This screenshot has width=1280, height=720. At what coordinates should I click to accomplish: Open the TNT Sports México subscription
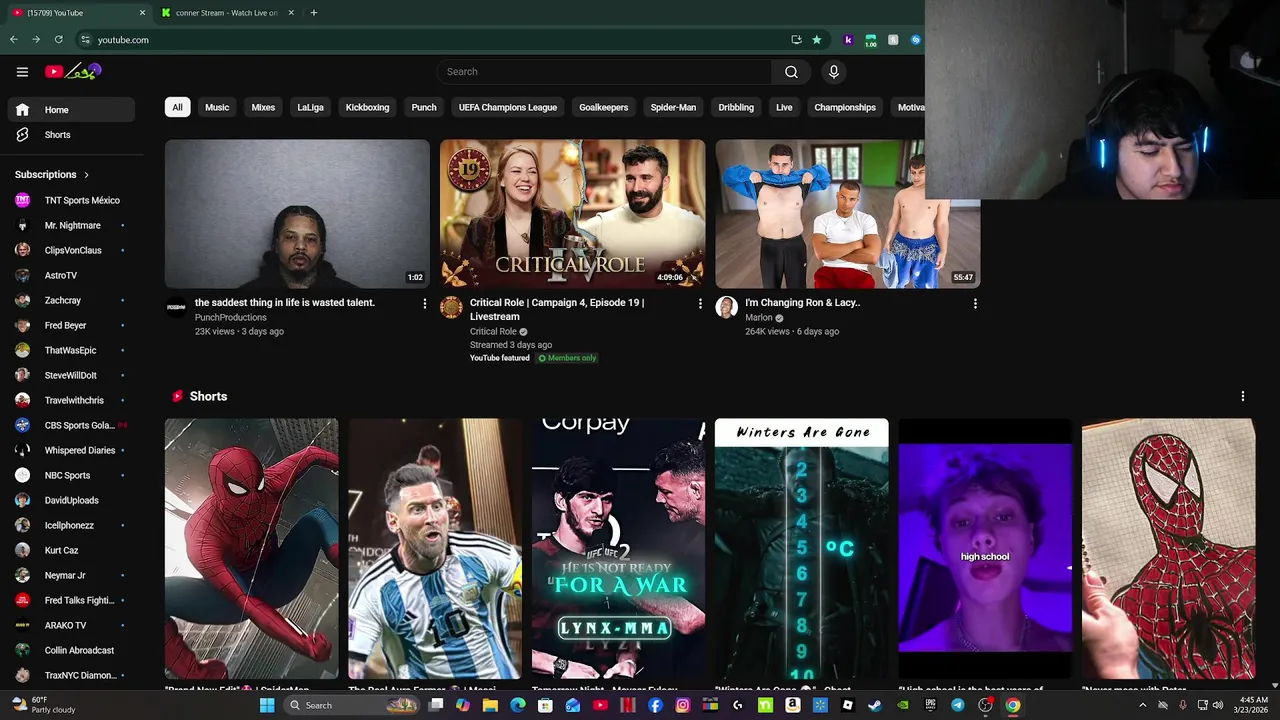(71, 200)
